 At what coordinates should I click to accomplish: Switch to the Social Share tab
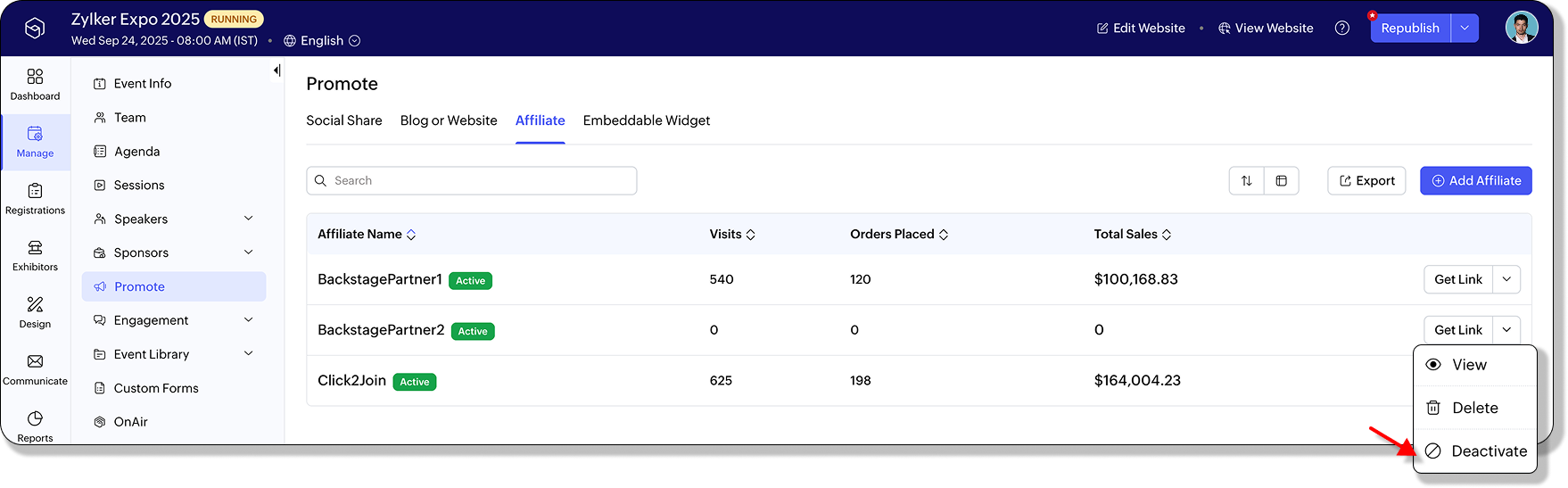[x=343, y=120]
